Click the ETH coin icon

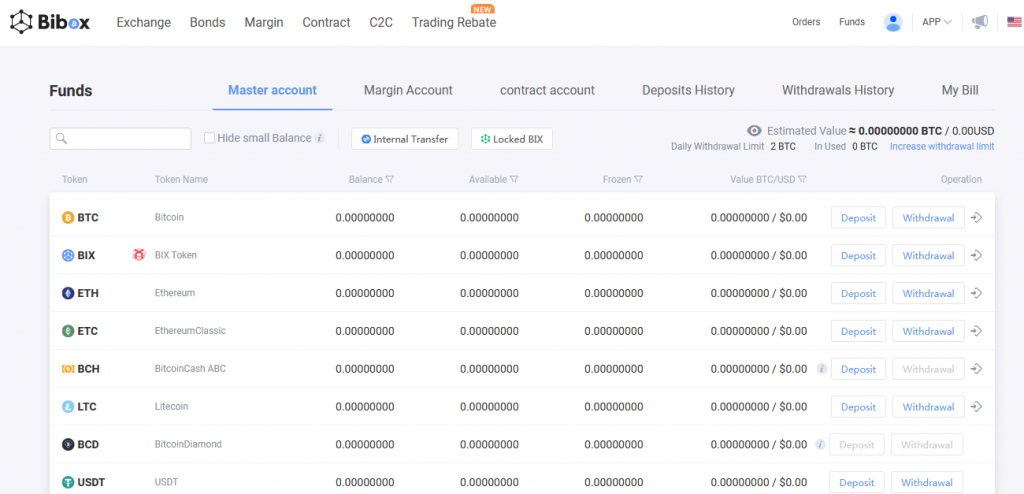pos(68,293)
